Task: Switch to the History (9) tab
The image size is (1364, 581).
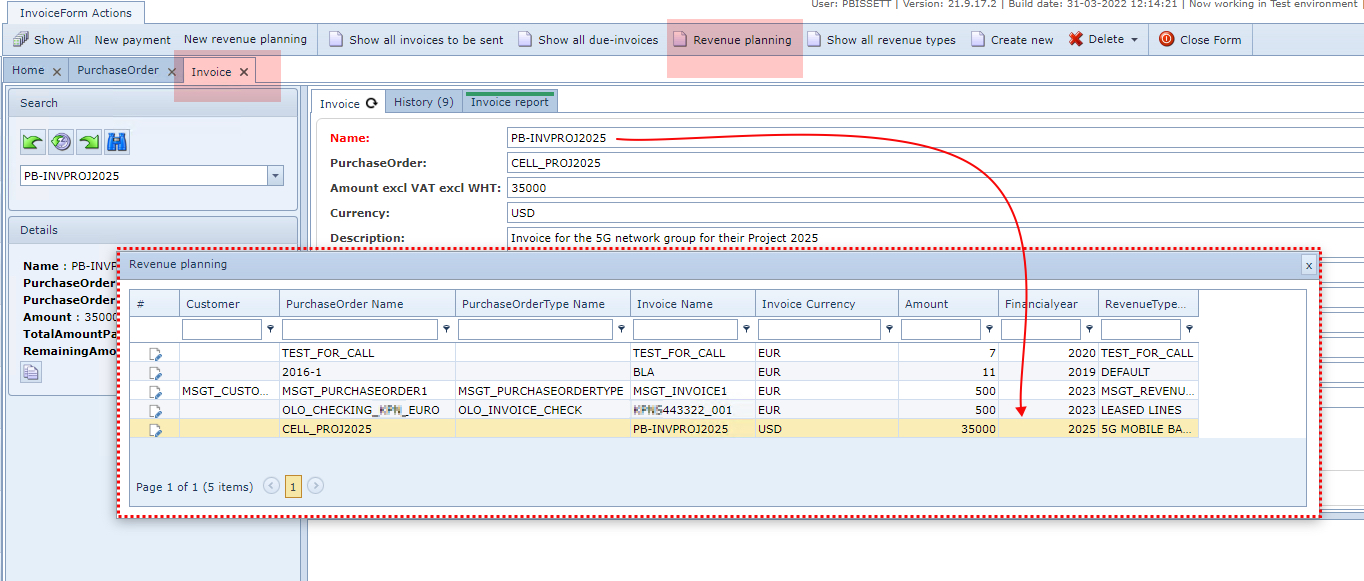Action: [x=423, y=102]
